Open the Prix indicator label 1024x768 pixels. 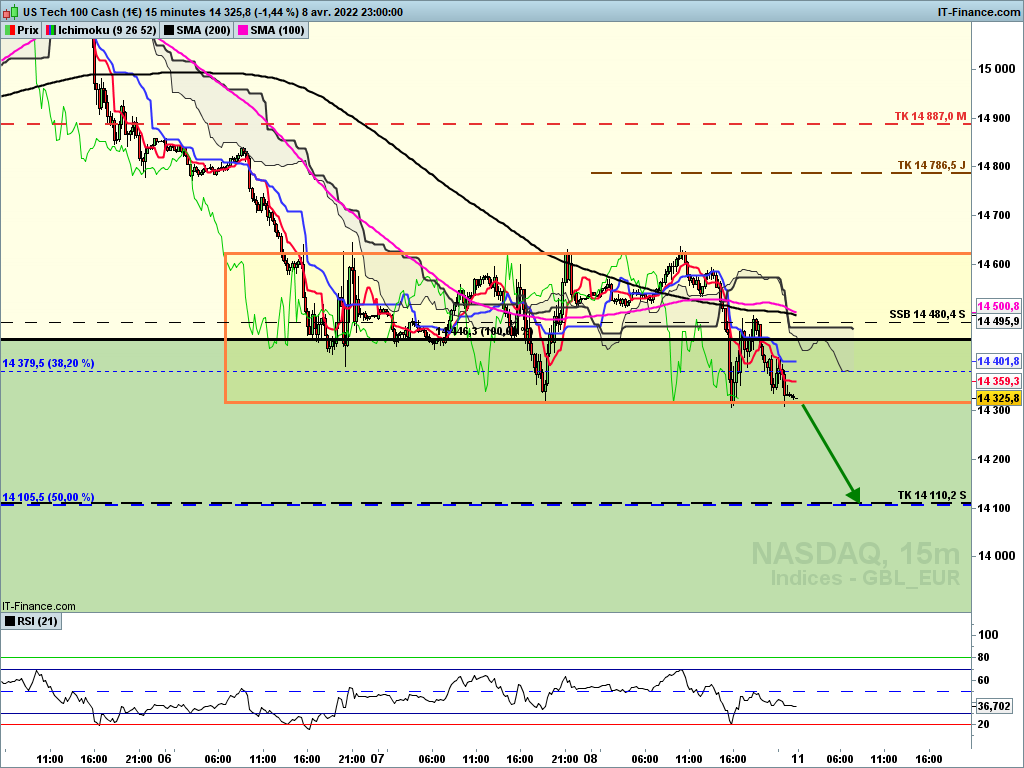[x=22, y=30]
